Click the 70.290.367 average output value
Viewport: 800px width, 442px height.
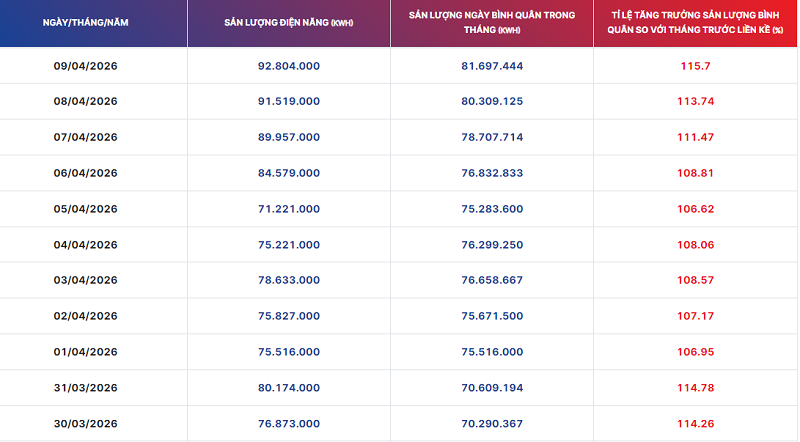(492, 423)
